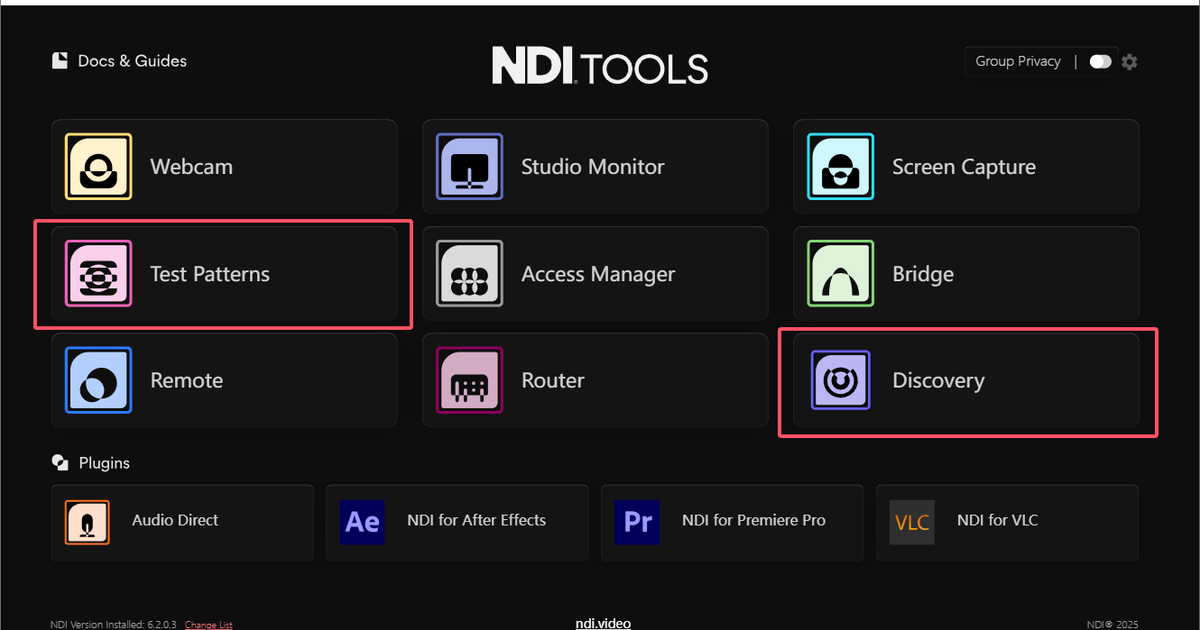1200x630 pixels.
Task: Click the Router tool icon
Action: [x=469, y=380]
